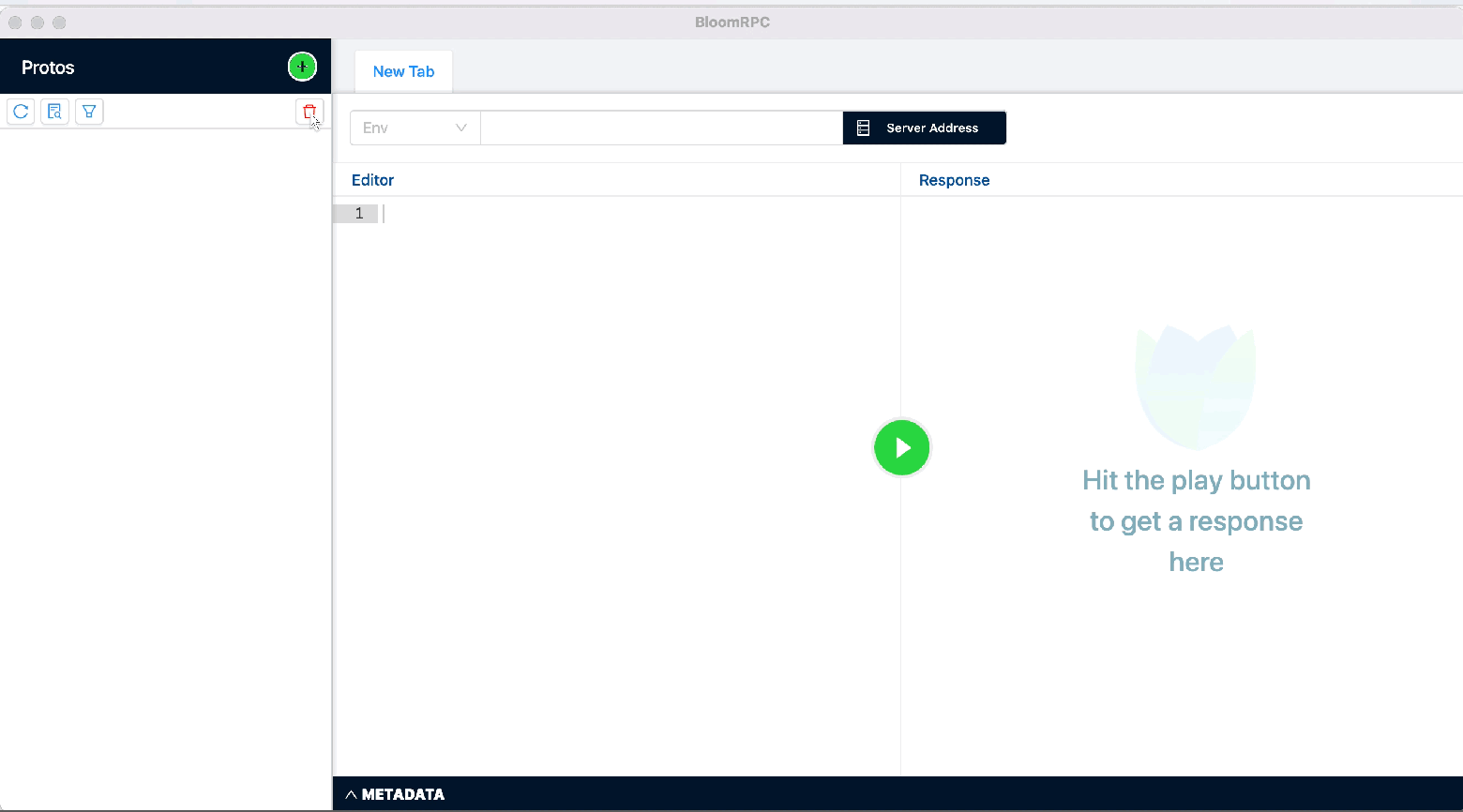1463x812 pixels.
Task: Open the Env dropdown
Action: 415,128
